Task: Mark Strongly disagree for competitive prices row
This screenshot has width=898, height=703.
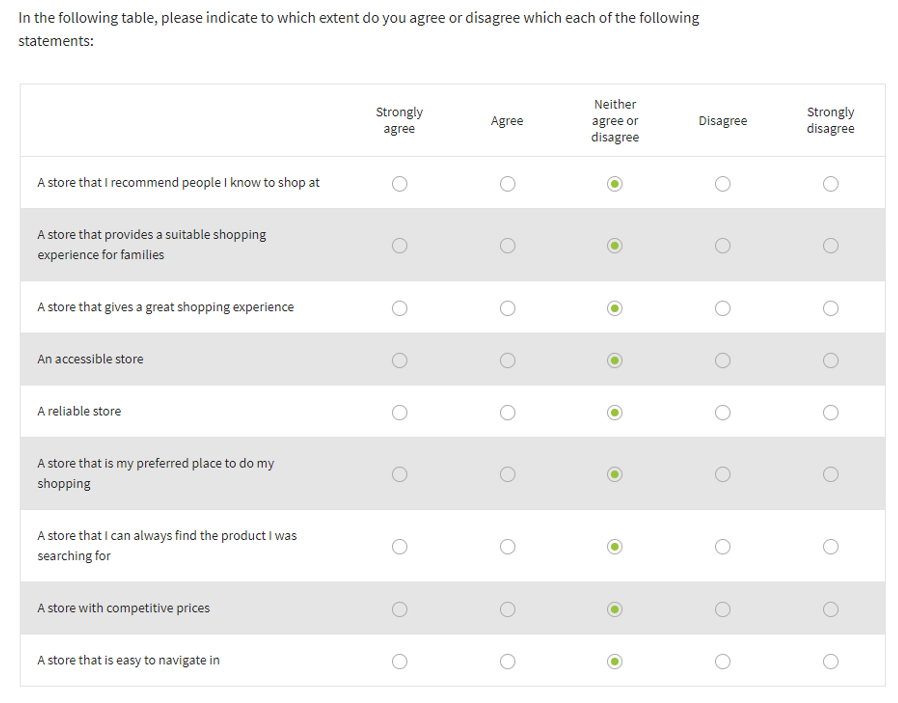Action: click(x=830, y=609)
